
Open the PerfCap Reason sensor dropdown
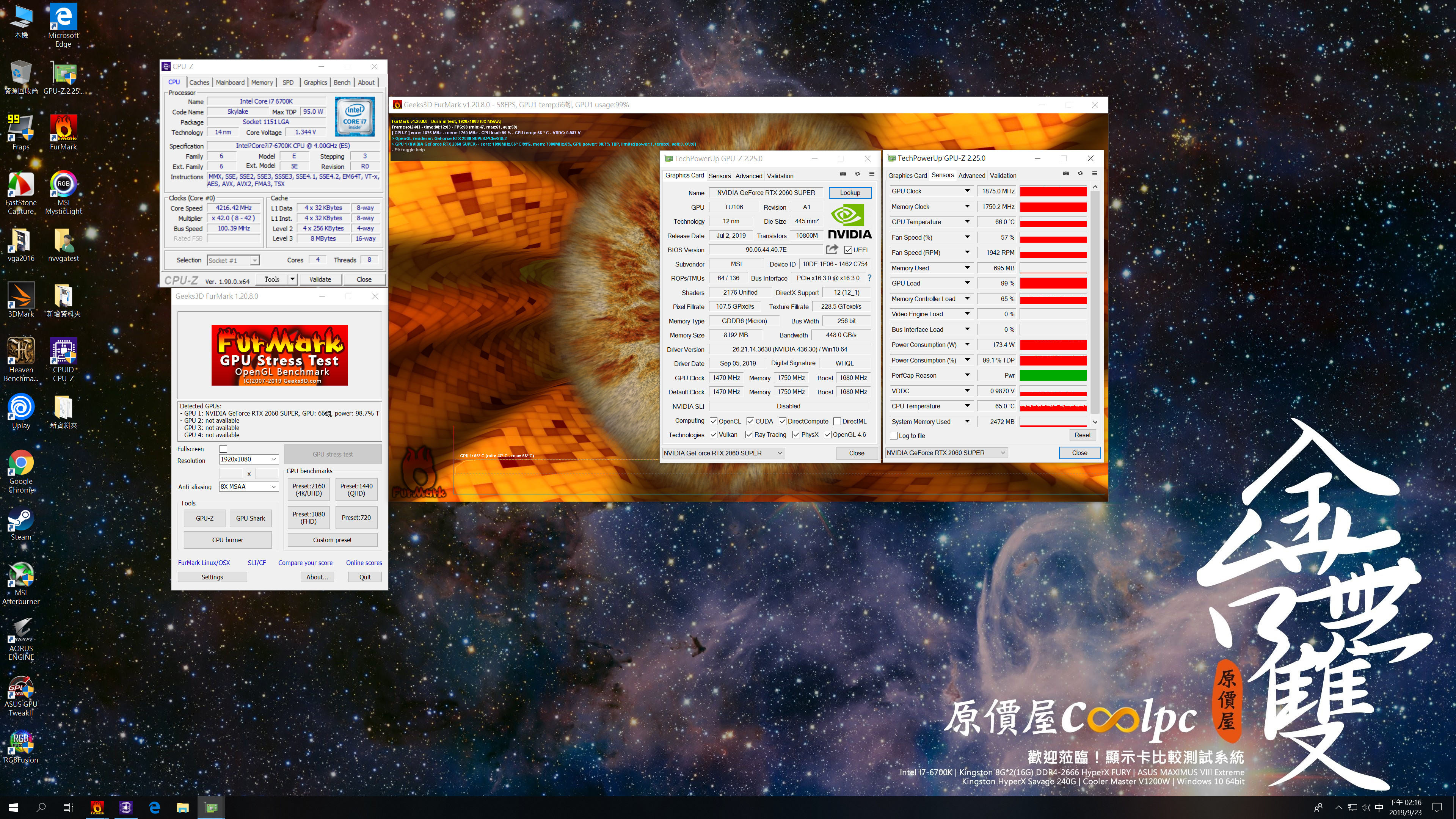[967, 375]
